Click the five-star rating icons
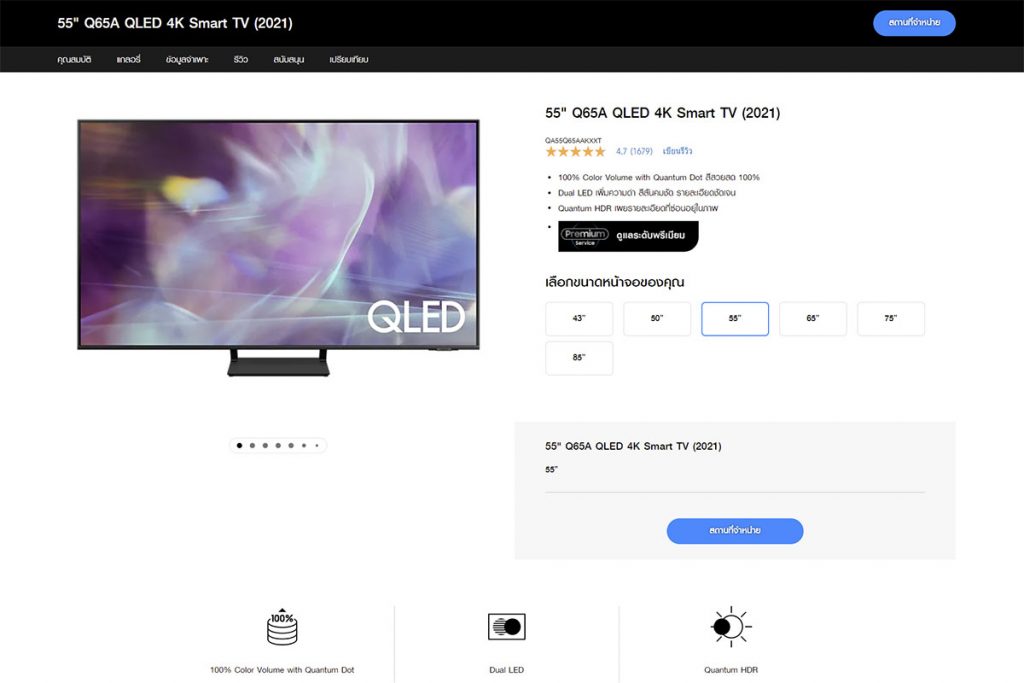The height and width of the screenshot is (683, 1024). [575, 151]
